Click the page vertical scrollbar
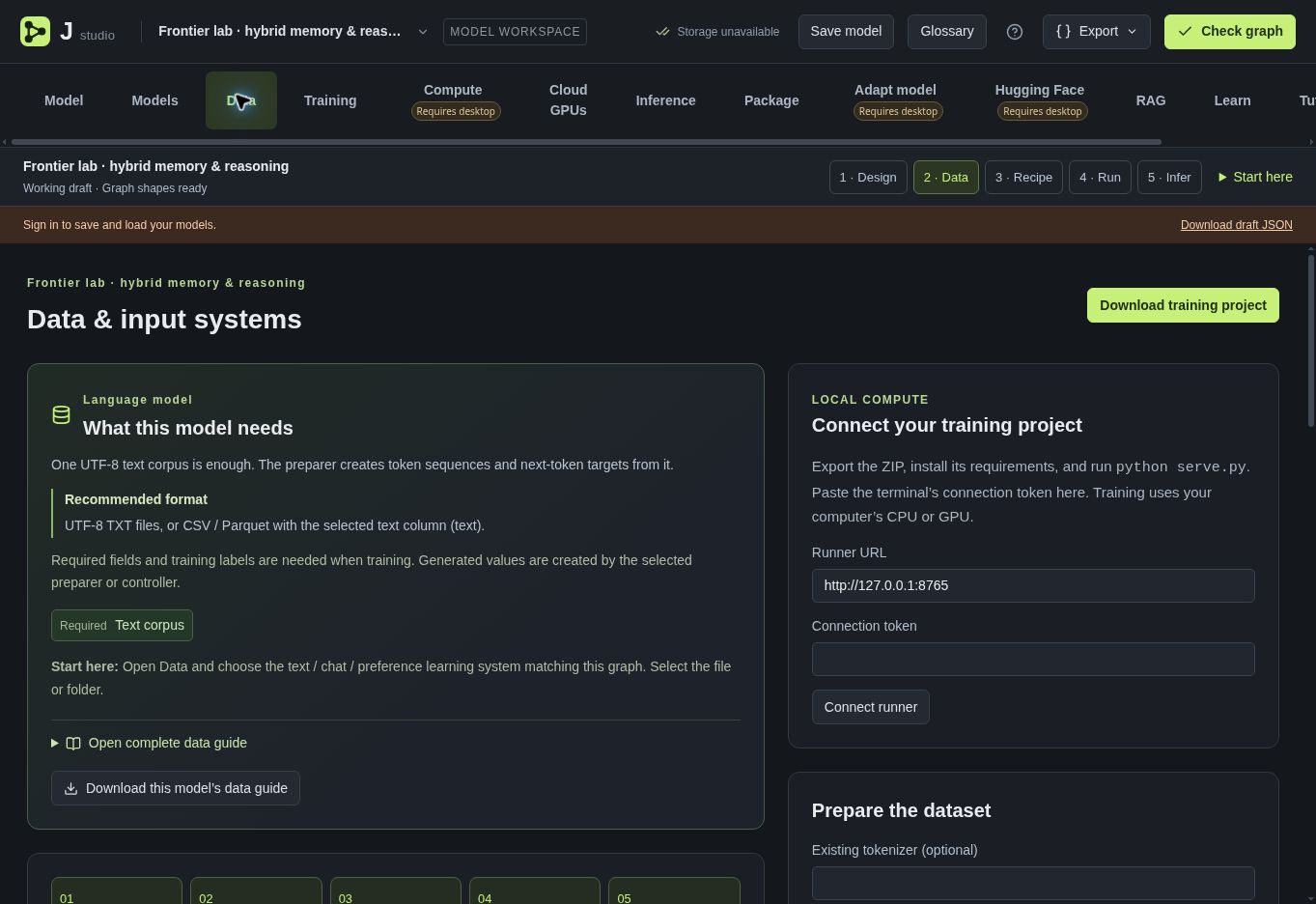This screenshot has height=904, width=1316. tap(1310, 340)
